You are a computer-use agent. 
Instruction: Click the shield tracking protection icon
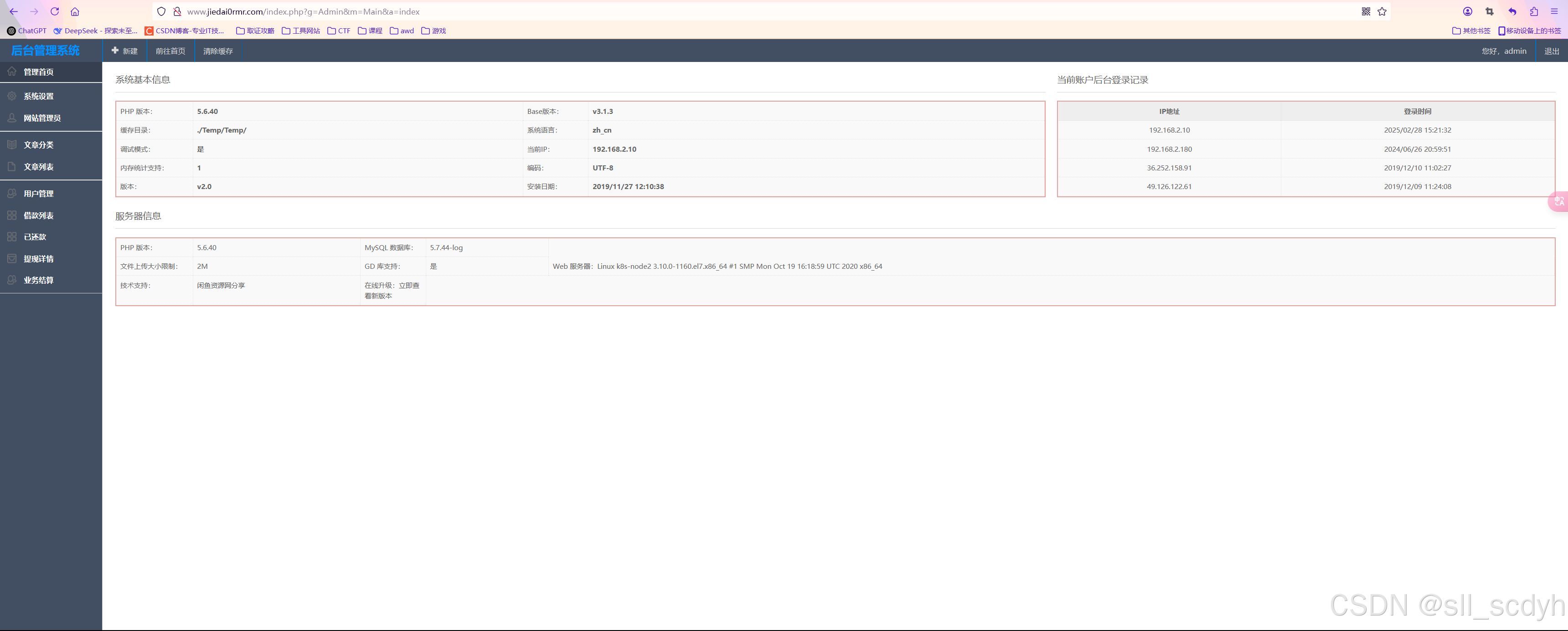pyautogui.click(x=161, y=11)
